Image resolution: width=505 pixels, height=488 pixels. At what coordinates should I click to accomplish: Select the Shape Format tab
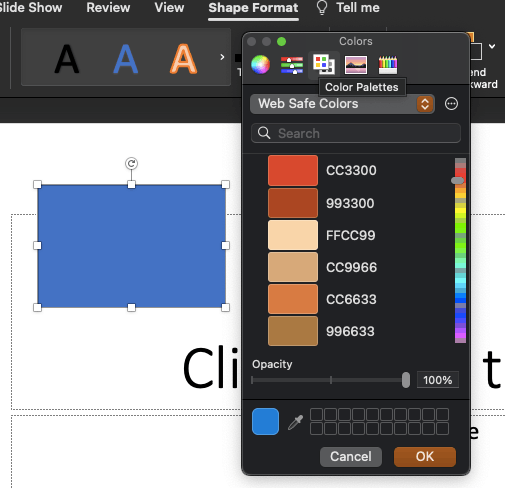point(253,8)
